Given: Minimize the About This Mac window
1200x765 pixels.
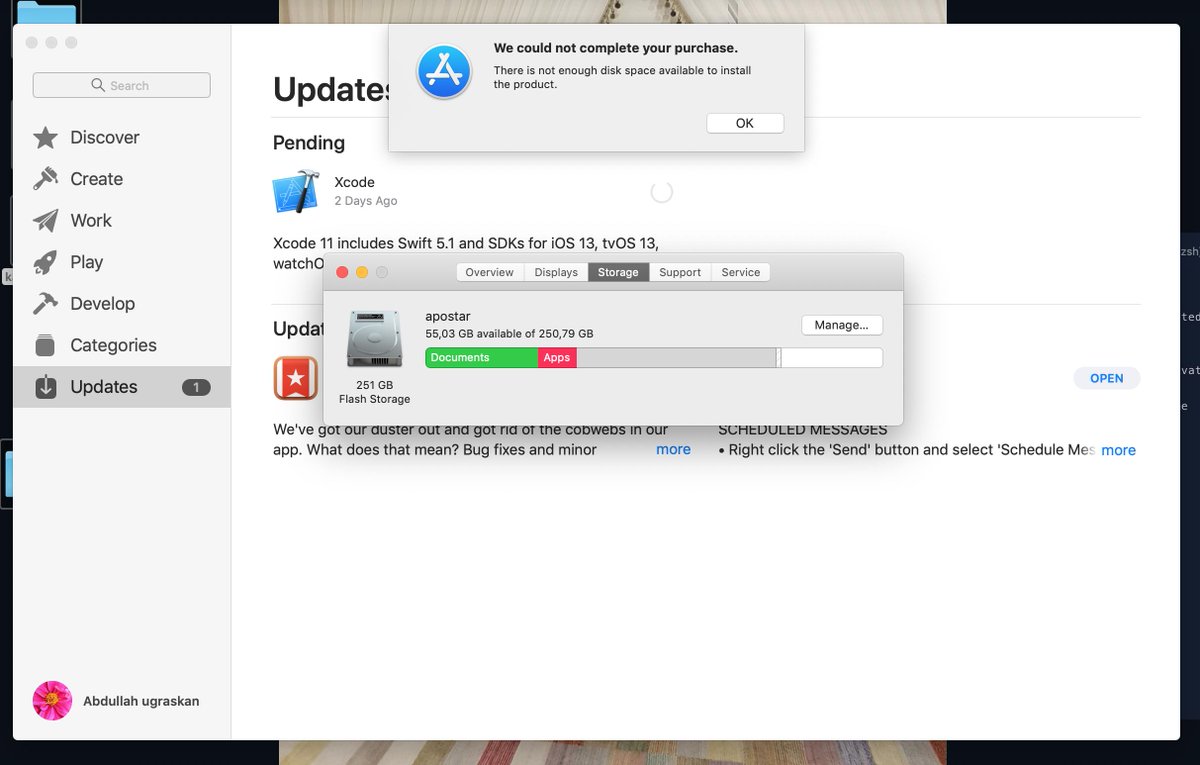Looking at the screenshot, I should pyautogui.click(x=362, y=272).
